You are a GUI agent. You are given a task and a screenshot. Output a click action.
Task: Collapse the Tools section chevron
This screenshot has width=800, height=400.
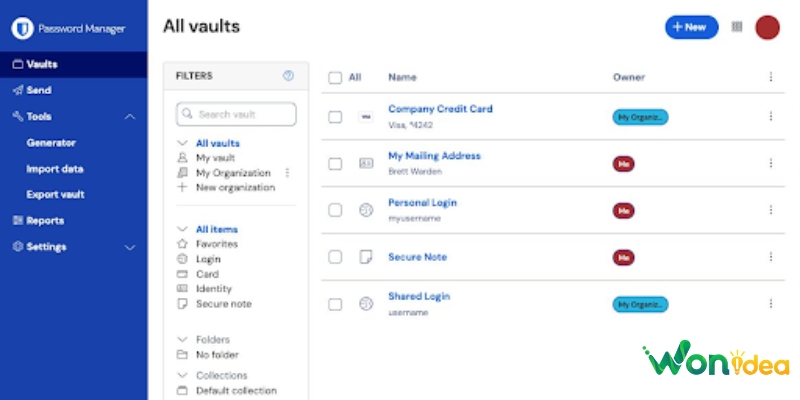[x=130, y=117]
